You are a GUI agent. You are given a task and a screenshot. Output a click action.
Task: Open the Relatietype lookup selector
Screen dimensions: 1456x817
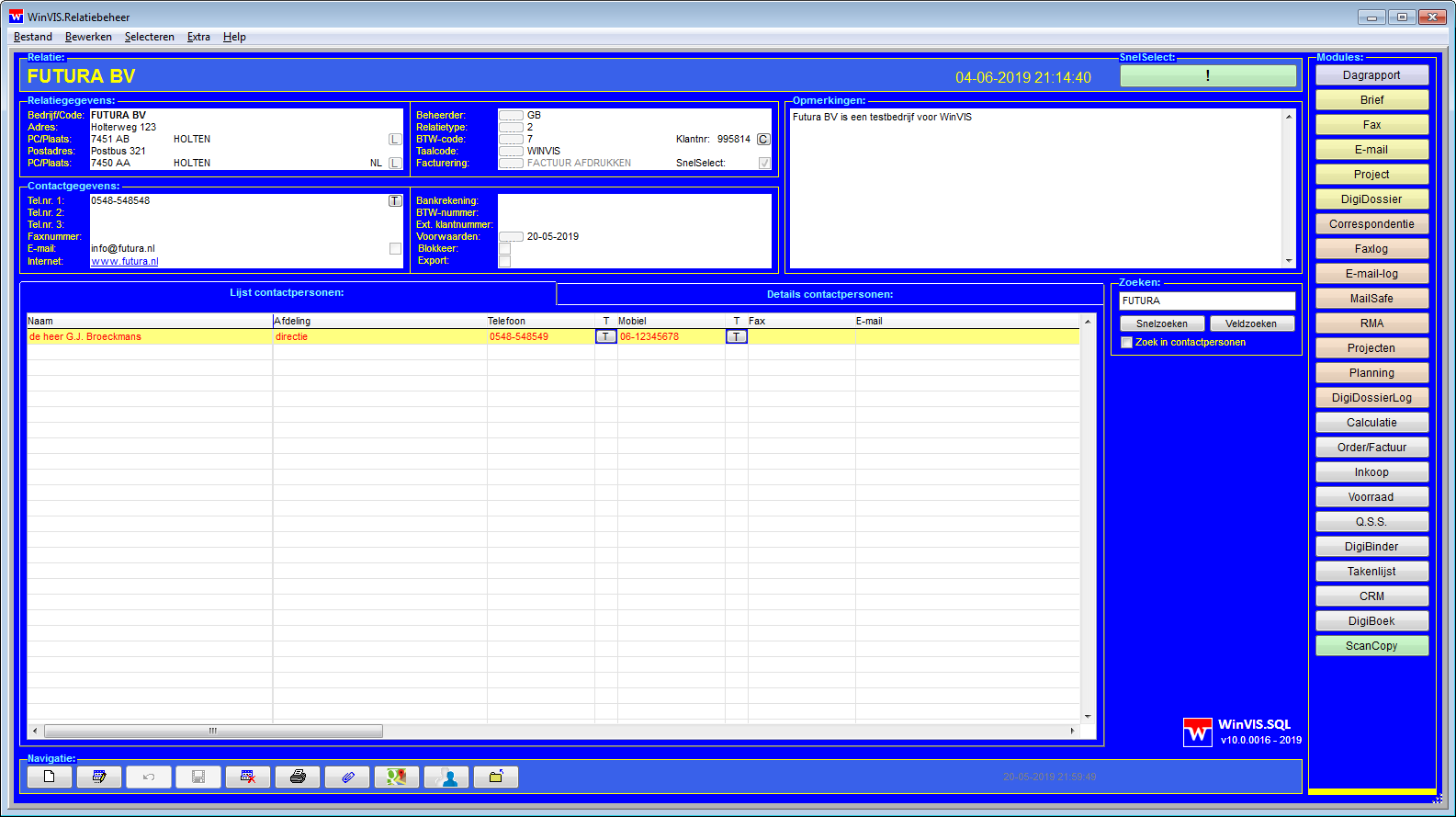pyautogui.click(x=511, y=128)
